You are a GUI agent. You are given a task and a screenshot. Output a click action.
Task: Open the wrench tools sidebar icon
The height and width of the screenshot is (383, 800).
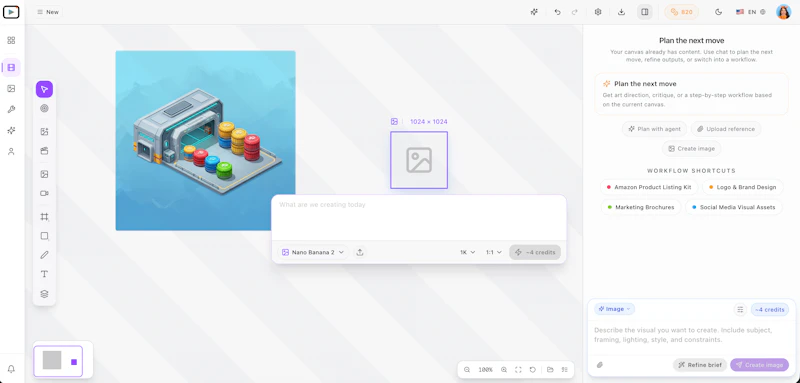coord(11,109)
